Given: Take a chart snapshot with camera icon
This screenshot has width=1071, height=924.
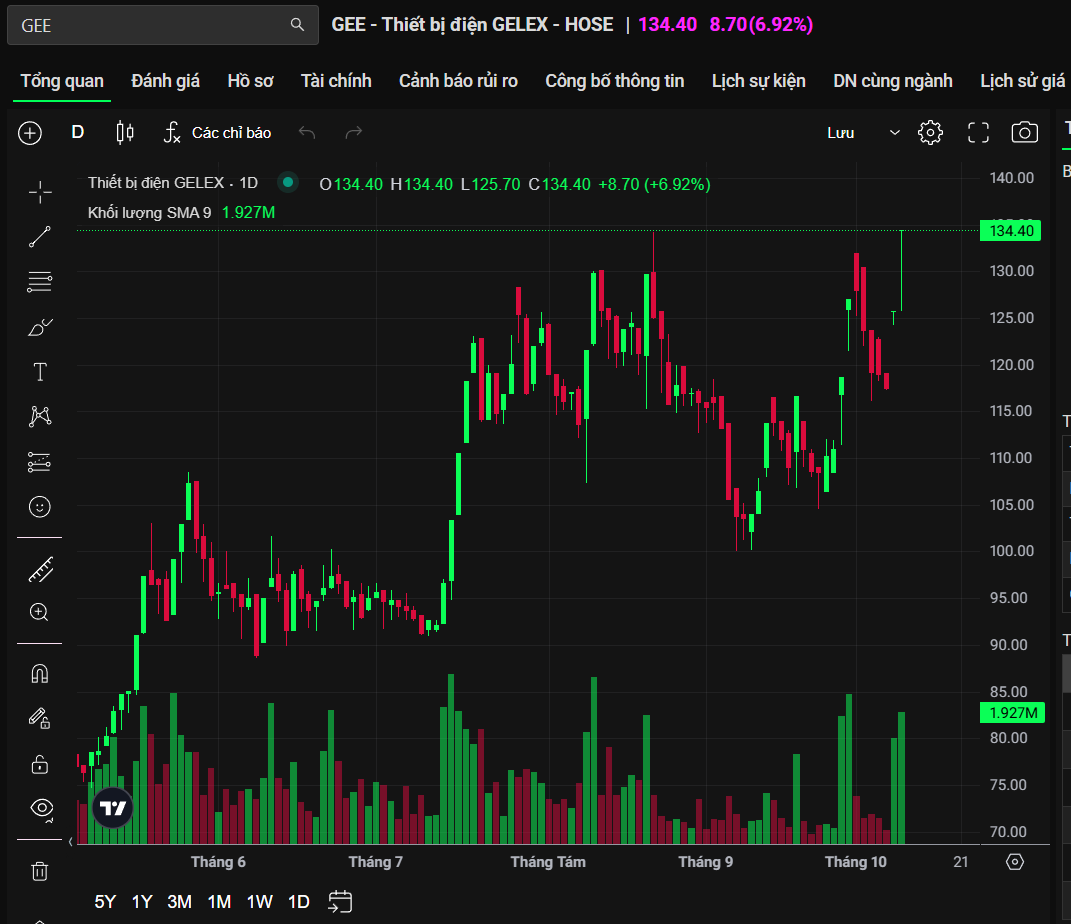Looking at the screenshot, I should (x=1024, y=132).
